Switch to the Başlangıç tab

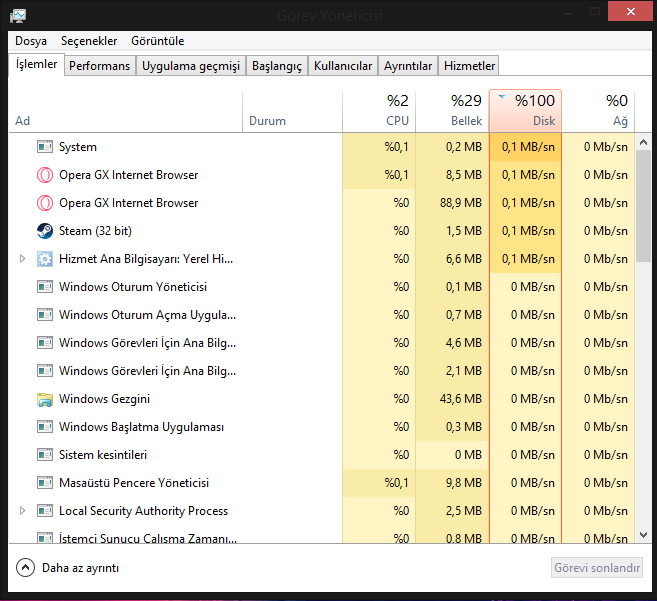[277, 66]
